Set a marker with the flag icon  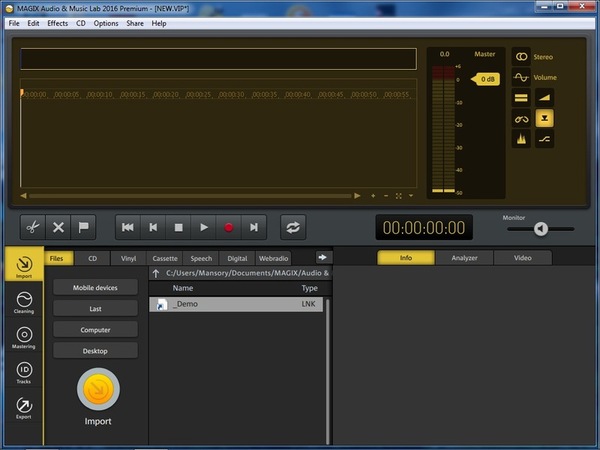[x=84, y=227]
